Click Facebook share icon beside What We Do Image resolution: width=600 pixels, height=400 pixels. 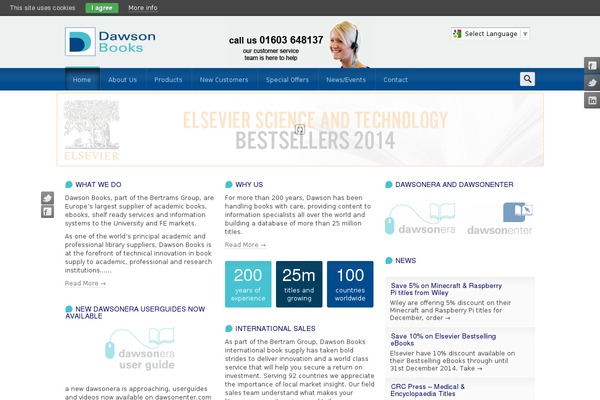(x=47, y=212)
